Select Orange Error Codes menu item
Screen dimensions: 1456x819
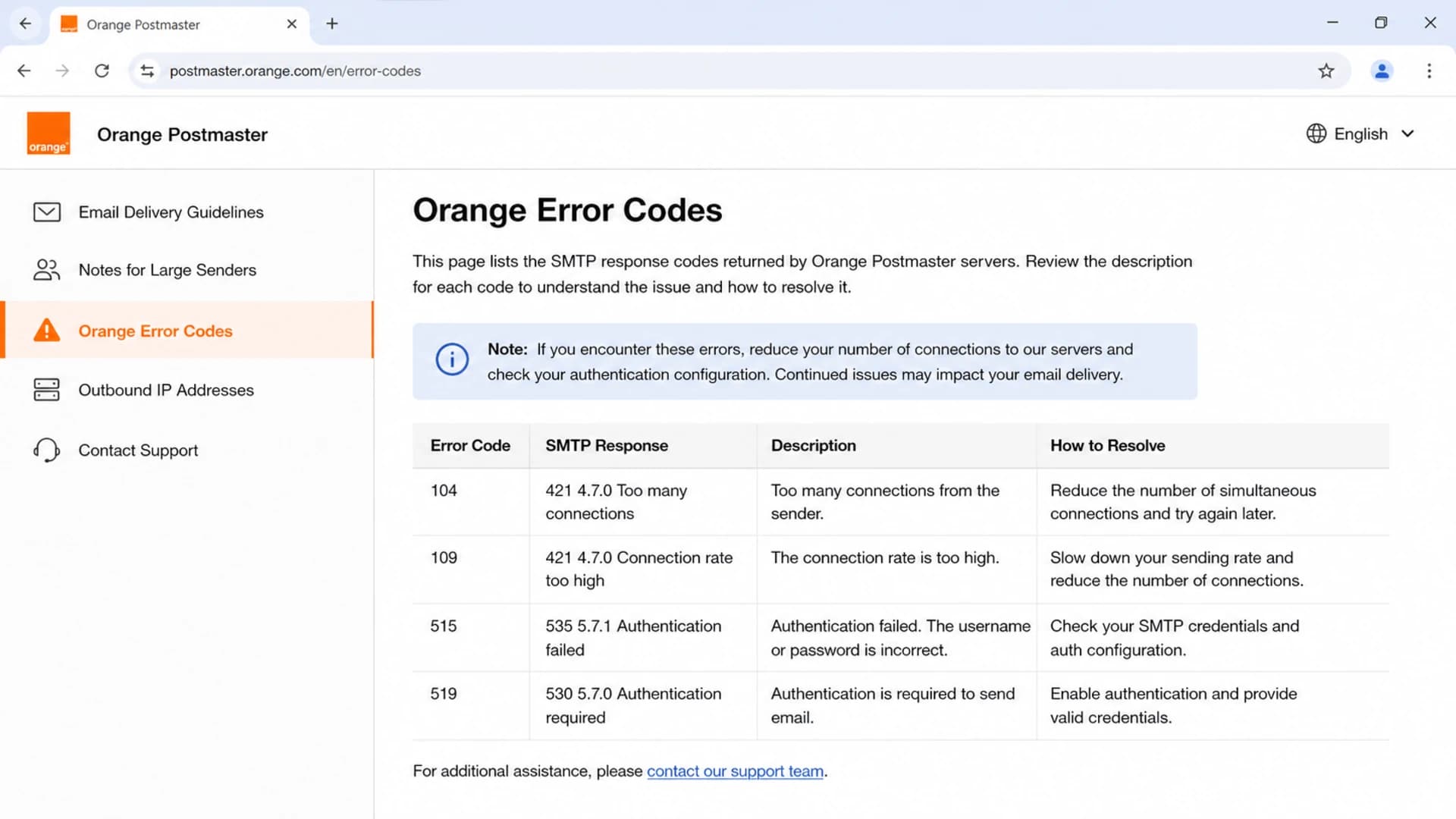pyautogui.click(x=187, y=330)
